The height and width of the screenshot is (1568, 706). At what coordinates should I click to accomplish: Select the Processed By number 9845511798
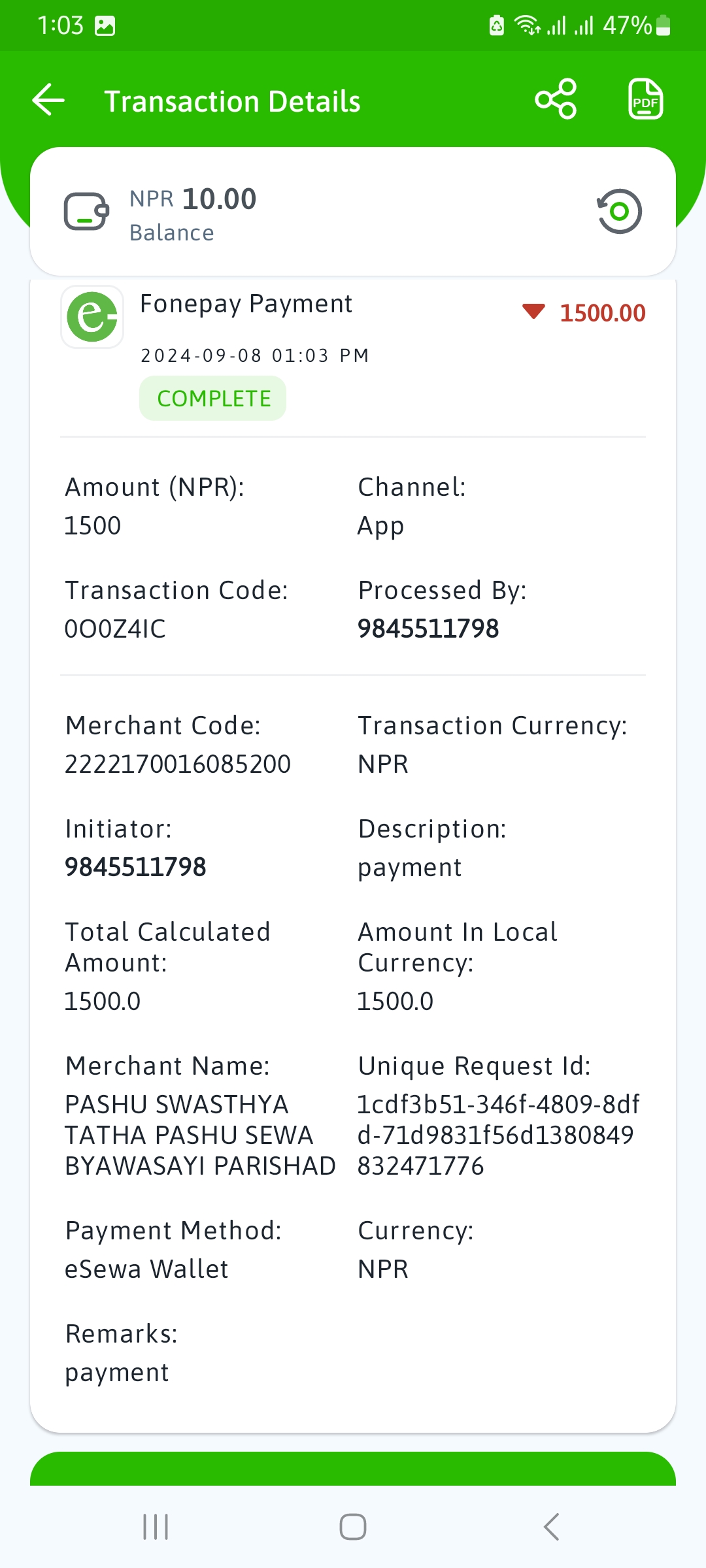click(x=428, y=629)
